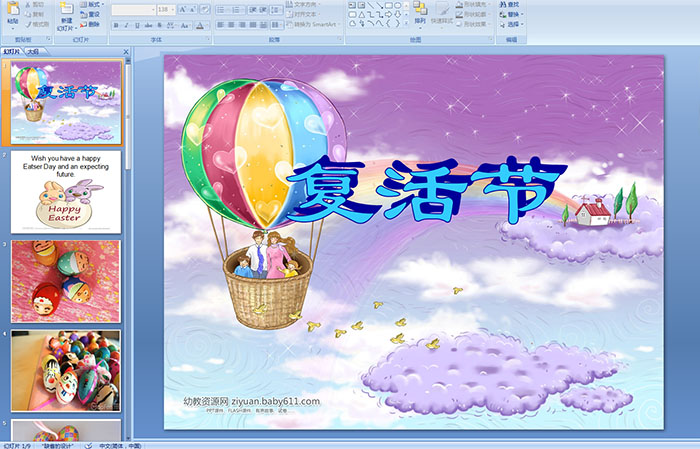Switch to the Slides (幻灯片) pane tab

pyautogui.click(x=12, y=52)
